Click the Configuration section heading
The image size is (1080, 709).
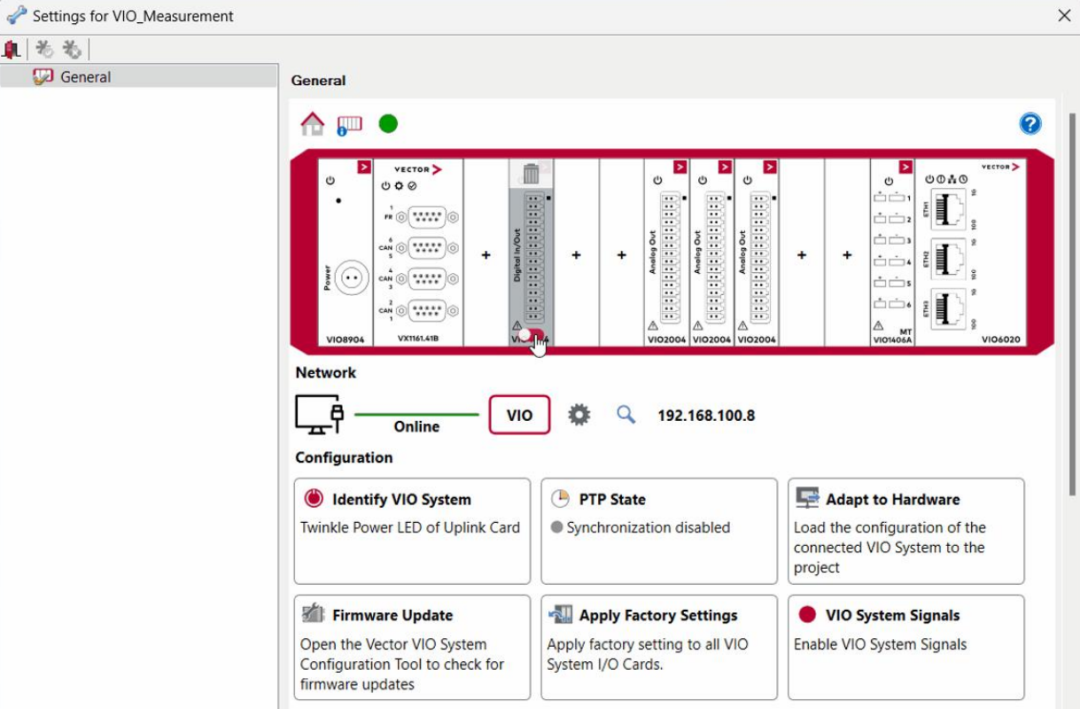[344, 458]
